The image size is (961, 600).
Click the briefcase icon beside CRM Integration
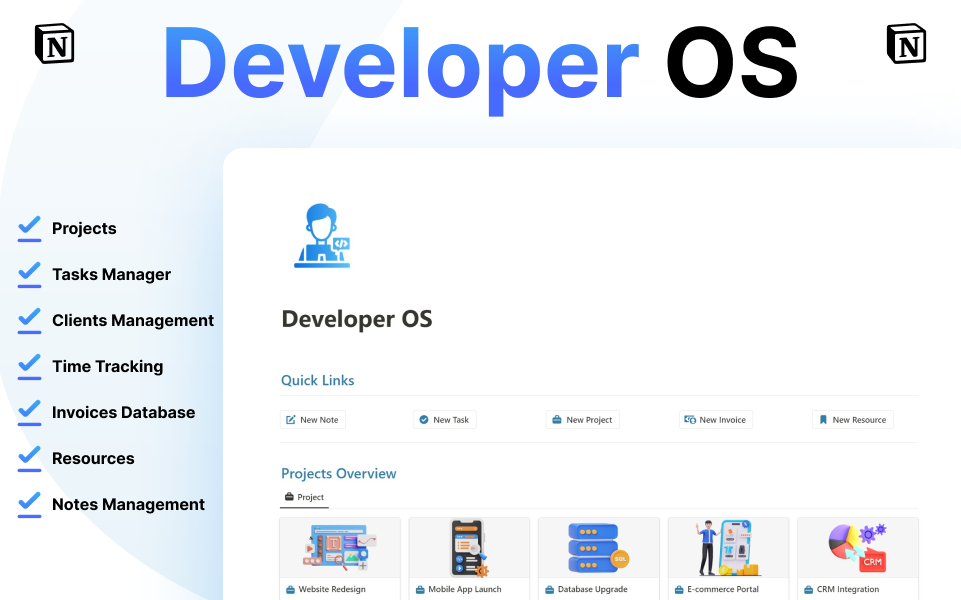pyautogui.click(x=808, y=590)
